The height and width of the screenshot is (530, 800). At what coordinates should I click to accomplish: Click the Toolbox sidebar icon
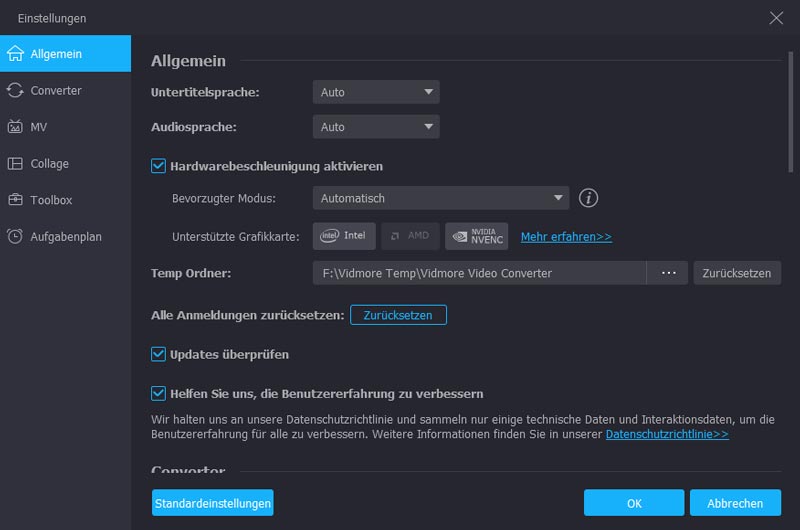click(15, 200)
